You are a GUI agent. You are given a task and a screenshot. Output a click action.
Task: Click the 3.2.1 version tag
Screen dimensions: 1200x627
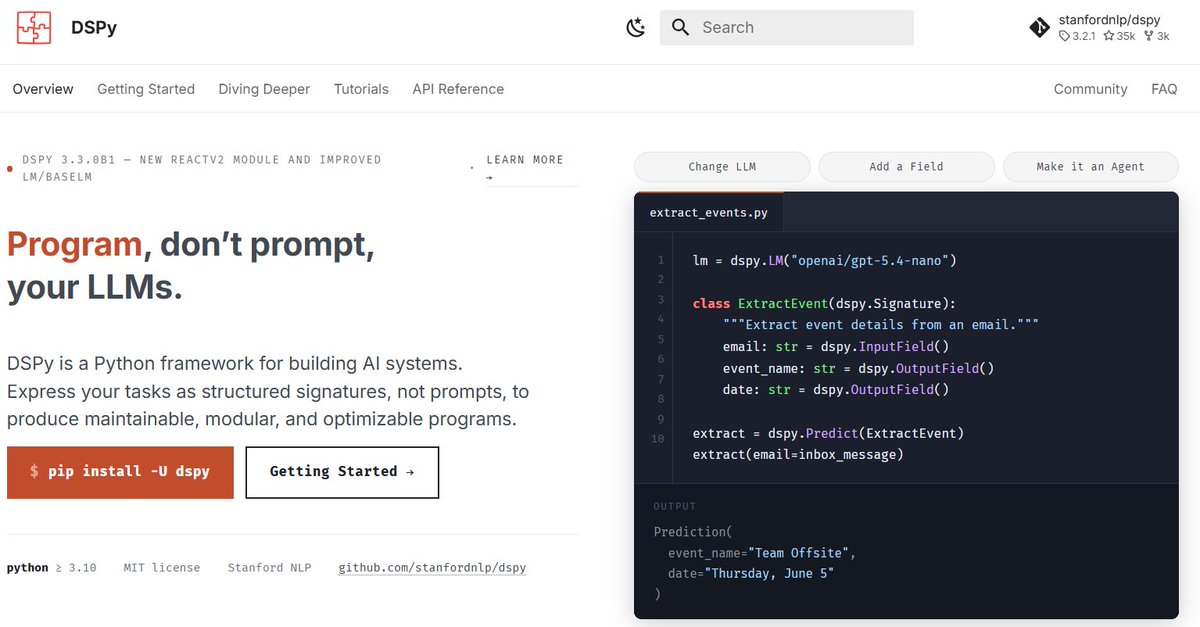(1077, 36)
